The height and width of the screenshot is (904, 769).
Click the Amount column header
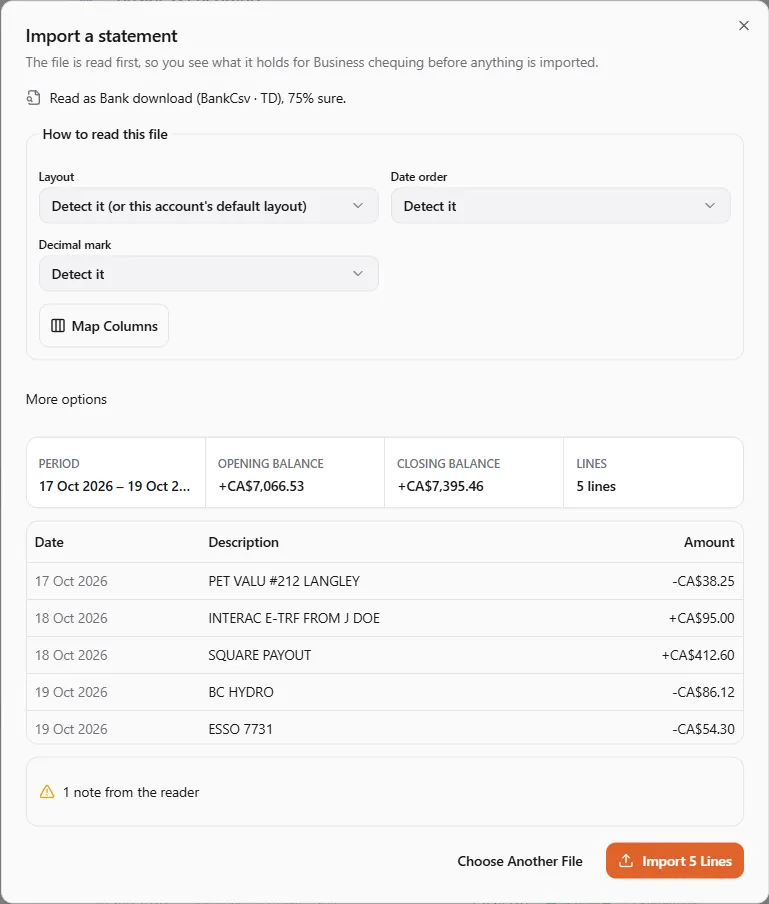(709, 542)
